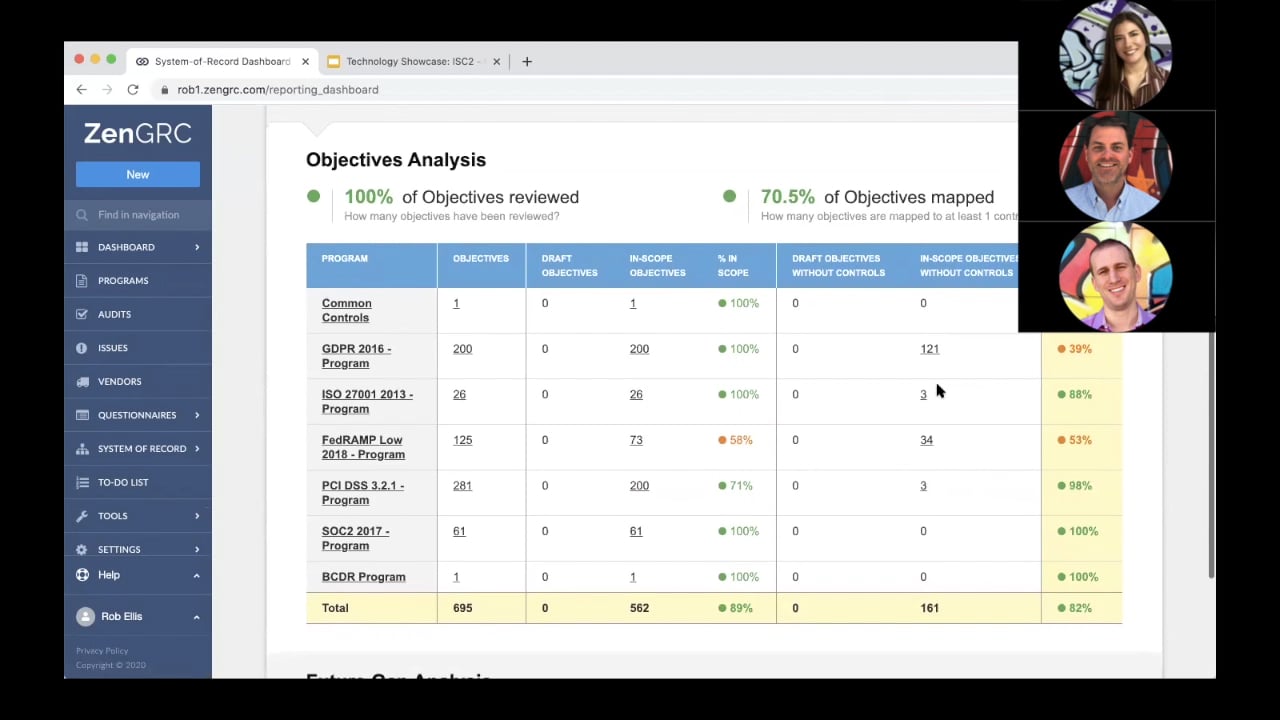Open the To-Do List icon

(x=82, y=482)
